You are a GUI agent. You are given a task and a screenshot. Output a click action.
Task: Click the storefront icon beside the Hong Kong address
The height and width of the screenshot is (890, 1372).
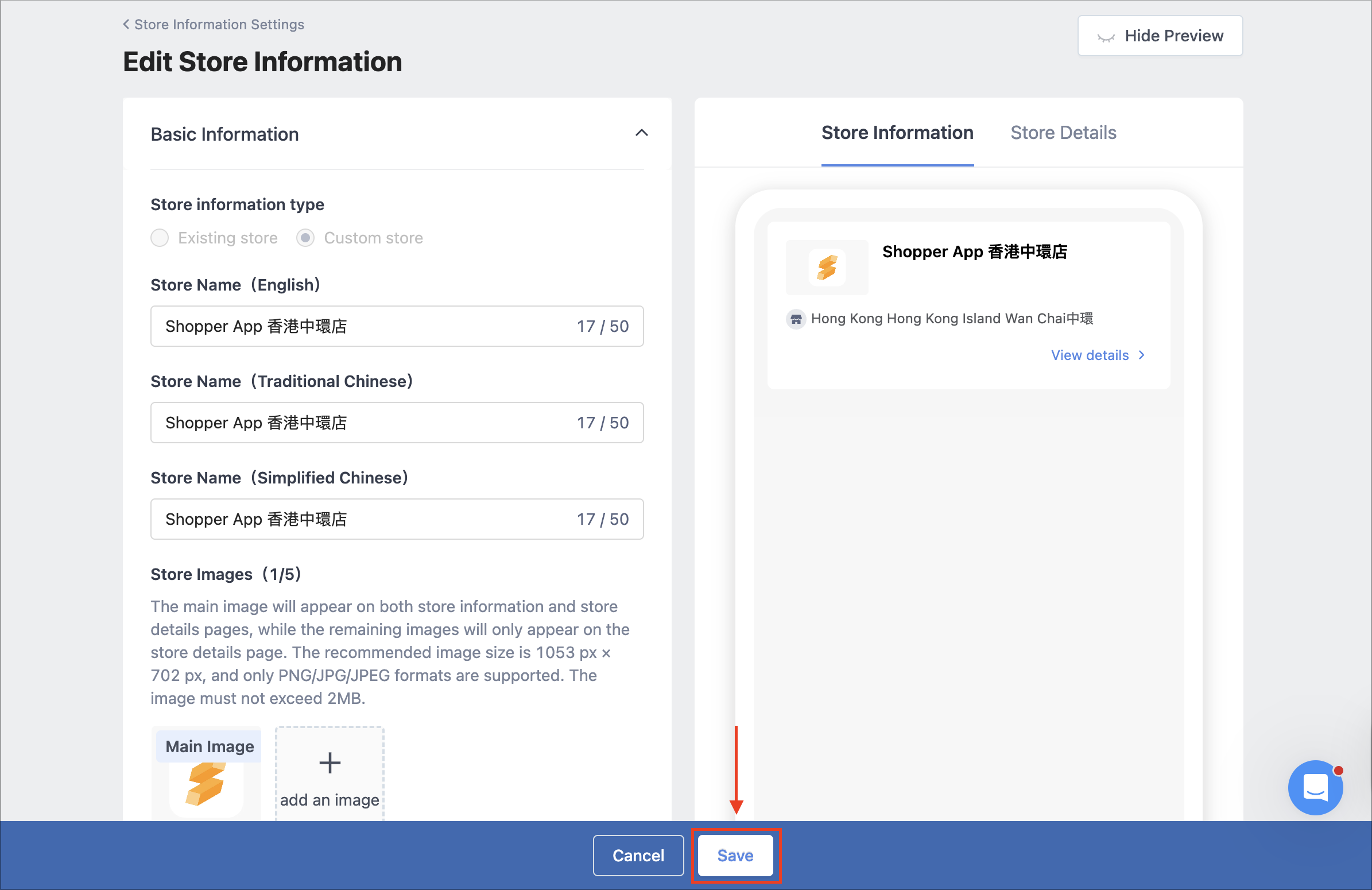click(796, 319)
